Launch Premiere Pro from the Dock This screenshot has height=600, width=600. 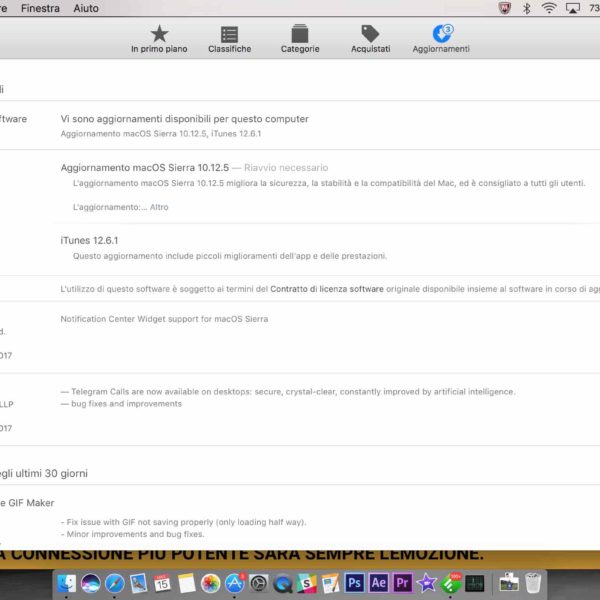pyautogui.click(x=402, y=583)
